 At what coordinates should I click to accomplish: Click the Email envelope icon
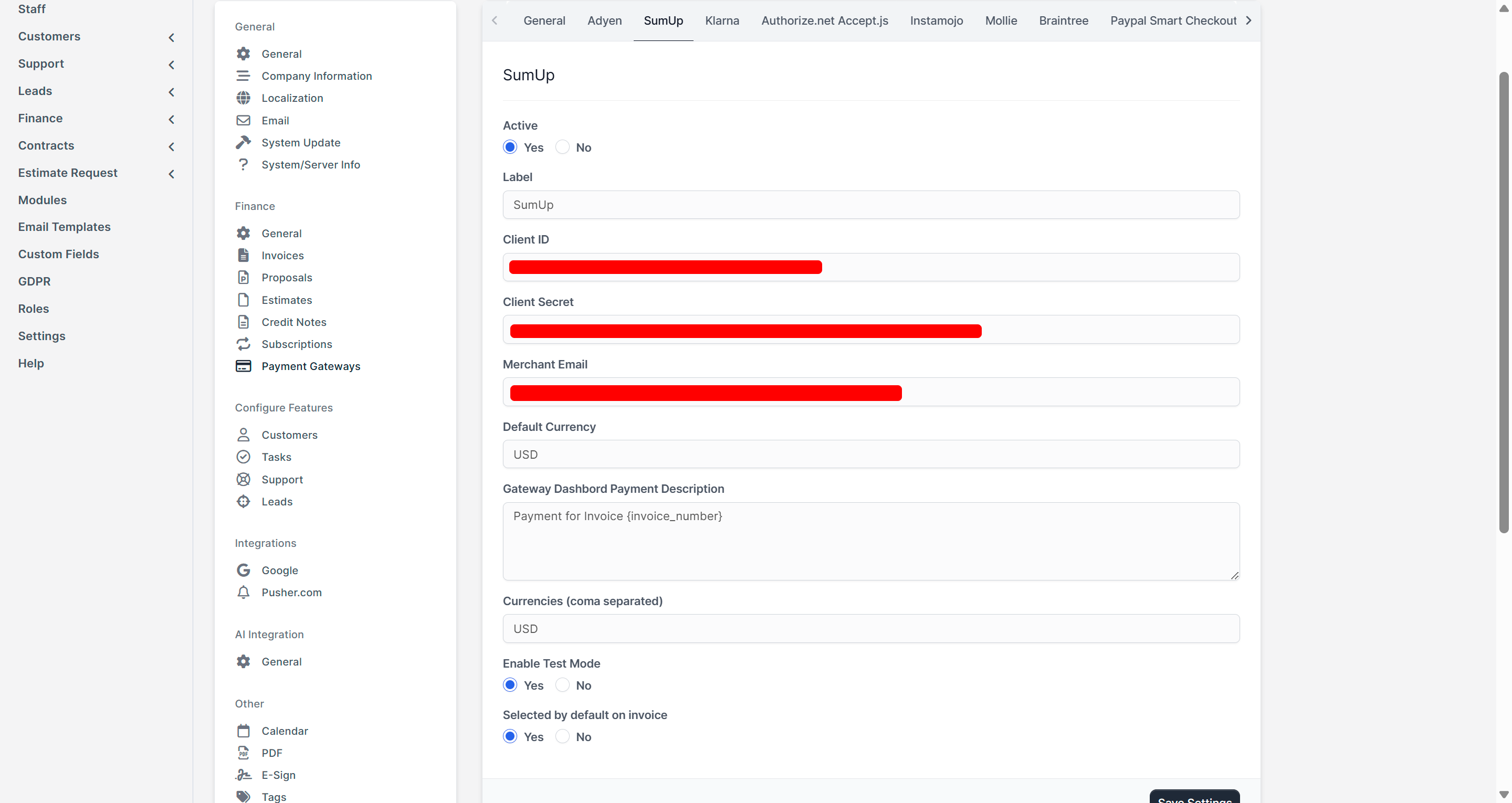243,120
